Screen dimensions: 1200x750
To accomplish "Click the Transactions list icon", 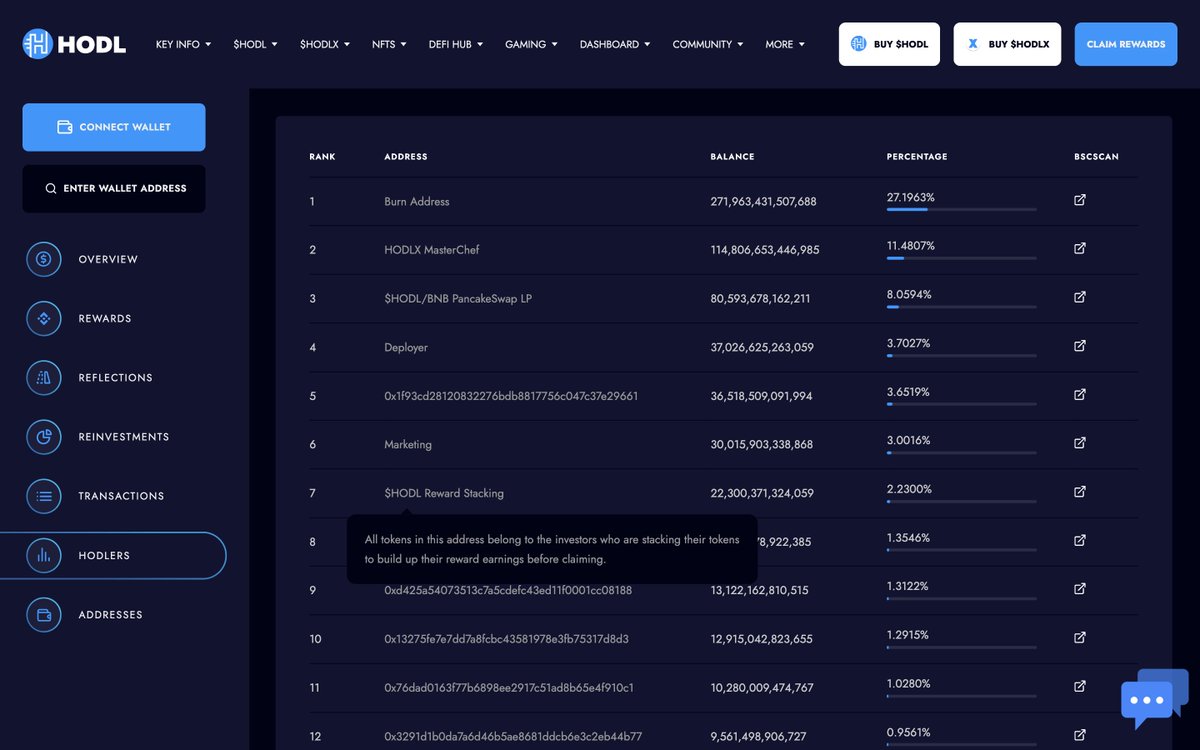I will (44, 496).
